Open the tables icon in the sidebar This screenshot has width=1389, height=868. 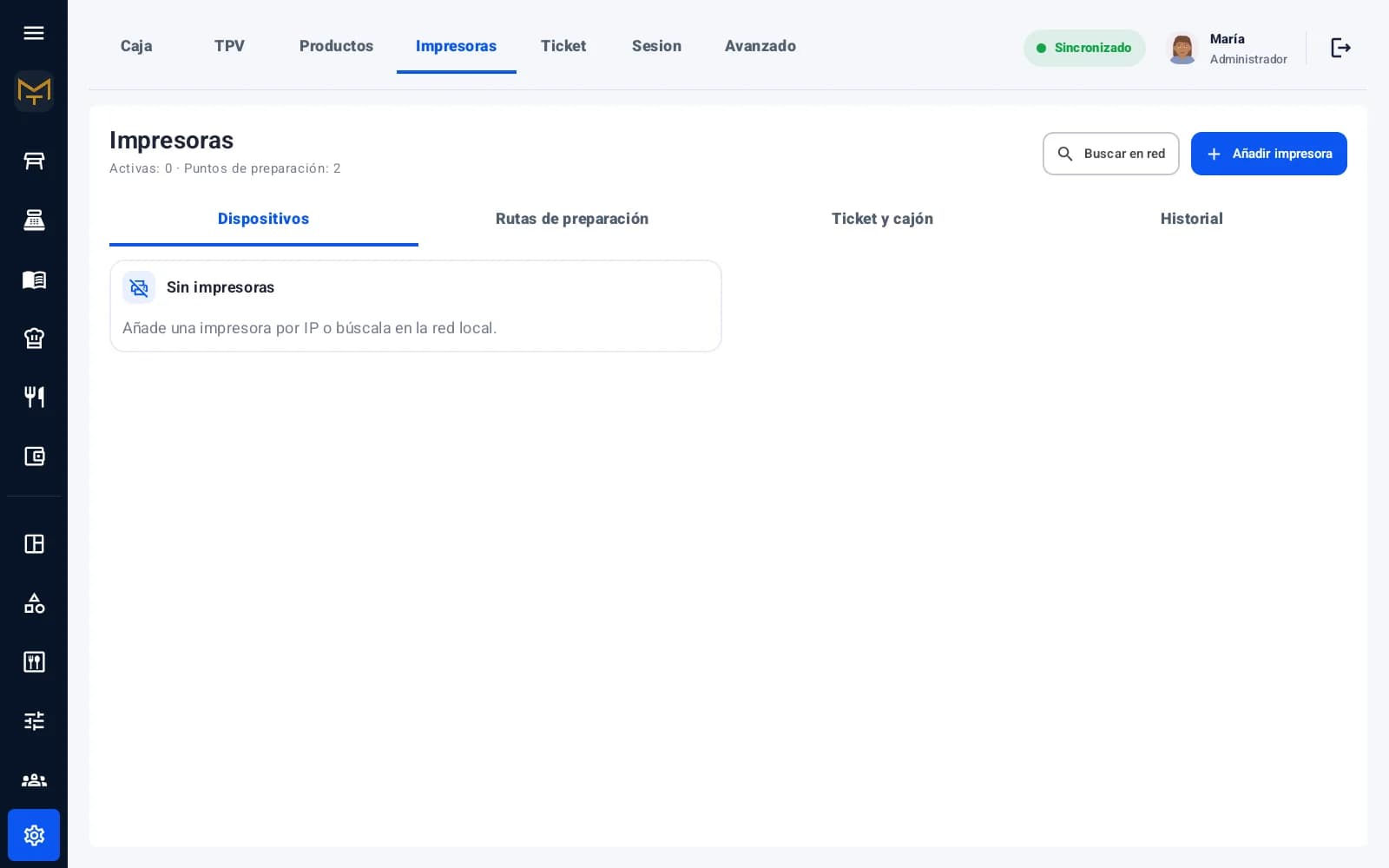(34, 161)
